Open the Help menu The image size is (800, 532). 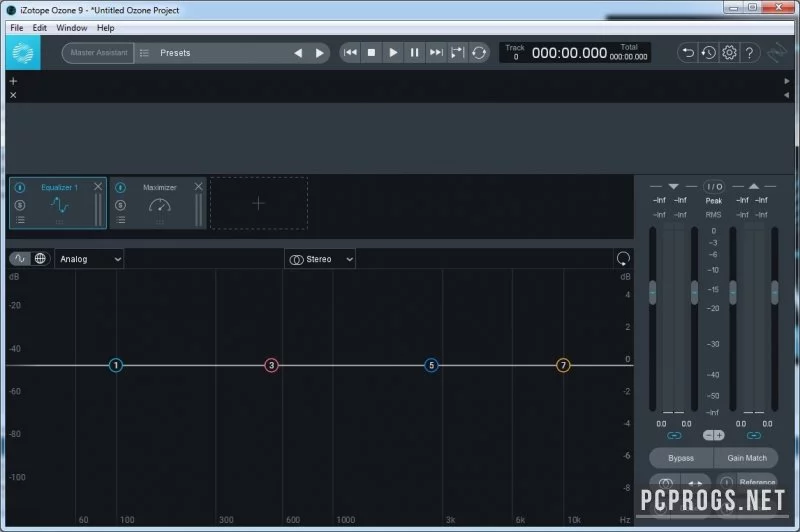[x=106, y=28]
